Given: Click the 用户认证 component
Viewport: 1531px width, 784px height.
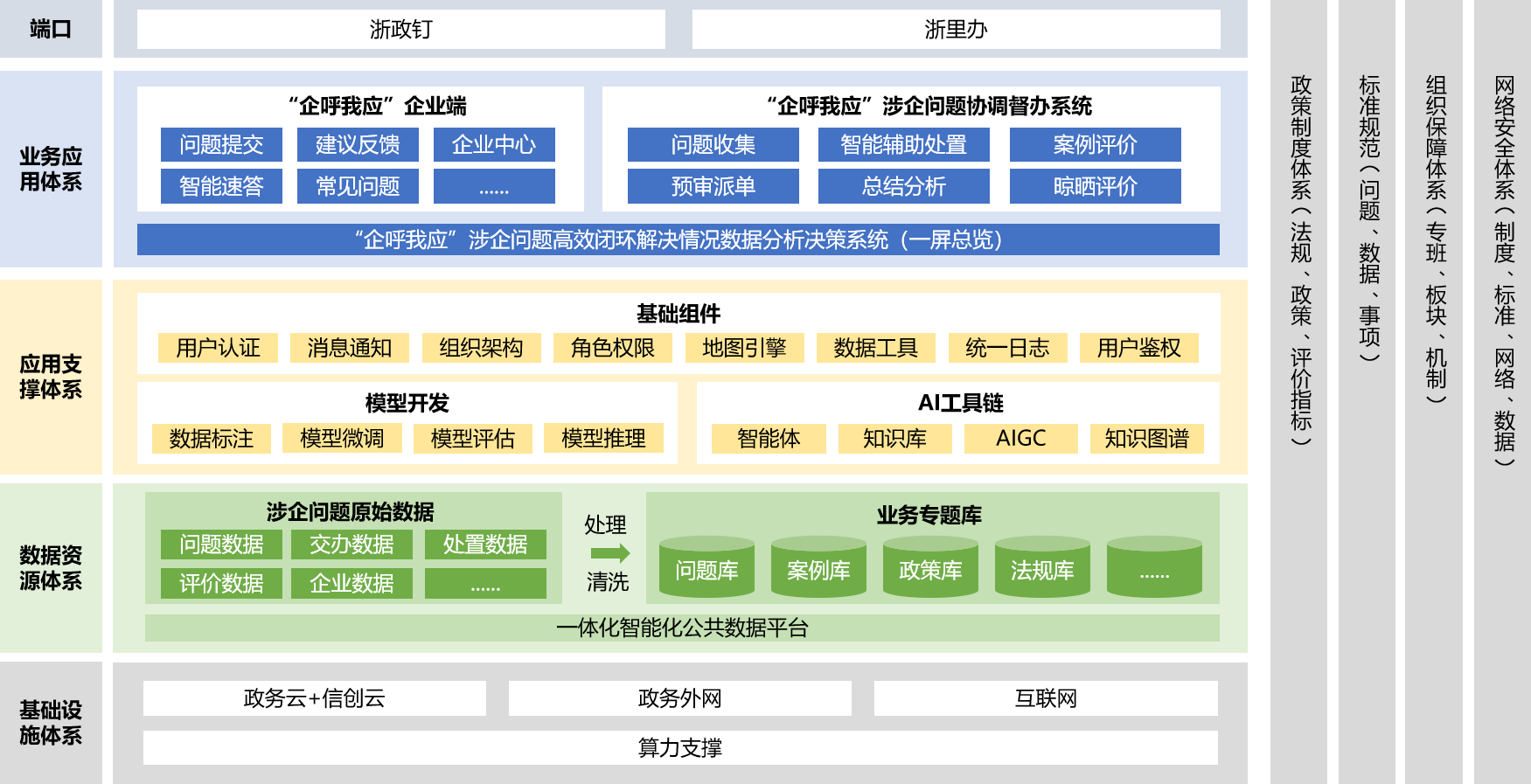Looking at the screenshot, I should 218,348.
